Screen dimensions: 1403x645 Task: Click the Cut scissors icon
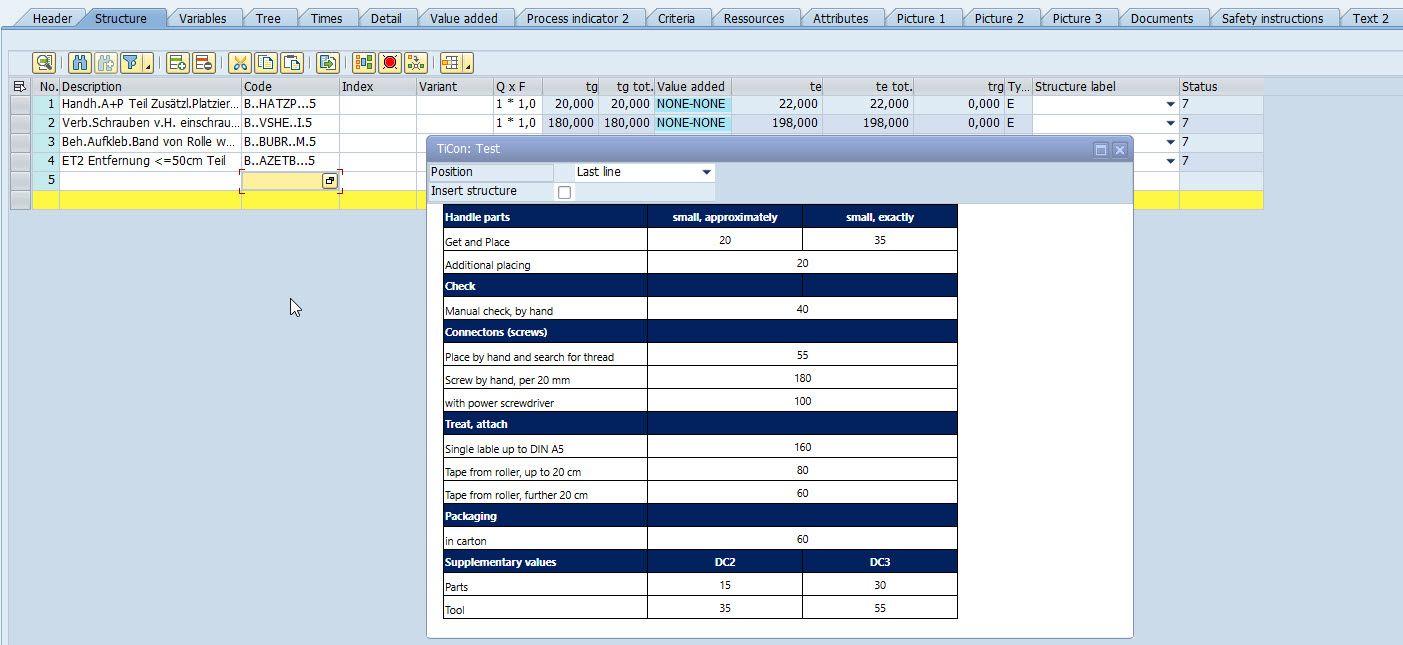[x=239, y=63]
